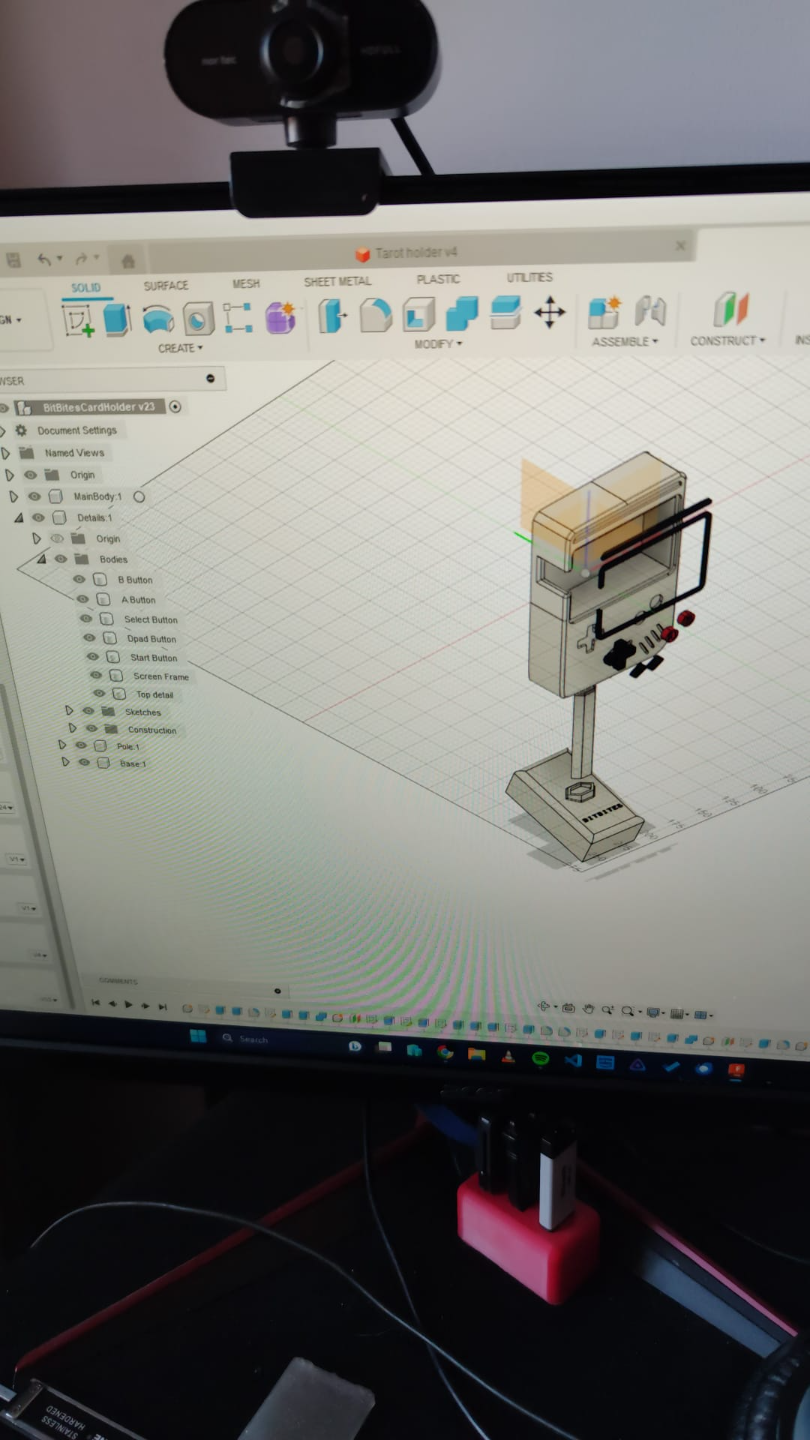
Task: Select the Press Pull tool
Action: [x=332, y=315]
